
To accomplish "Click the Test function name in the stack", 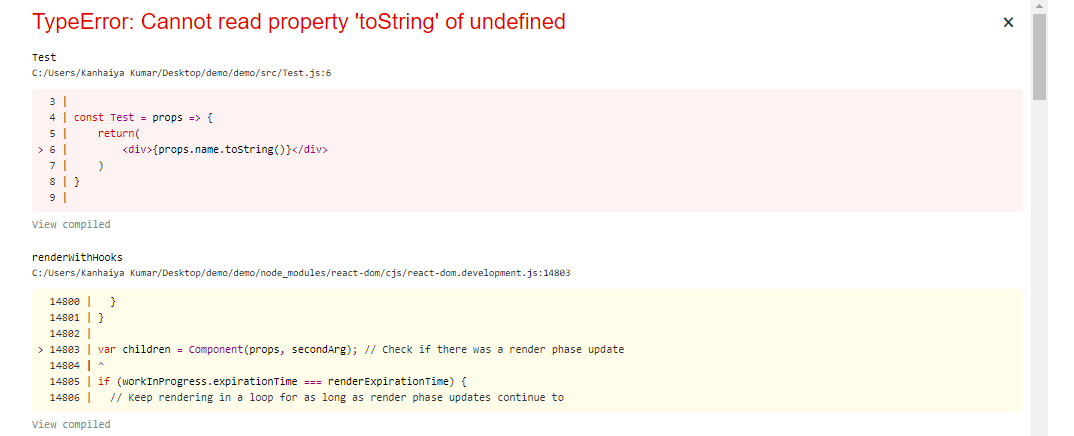I will tap(44, 58).
